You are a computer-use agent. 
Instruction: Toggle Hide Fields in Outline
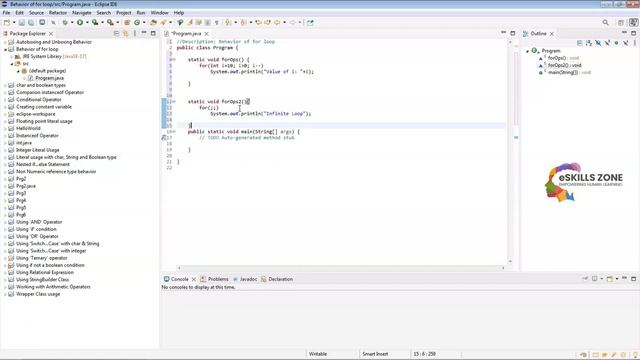point(598,43)
